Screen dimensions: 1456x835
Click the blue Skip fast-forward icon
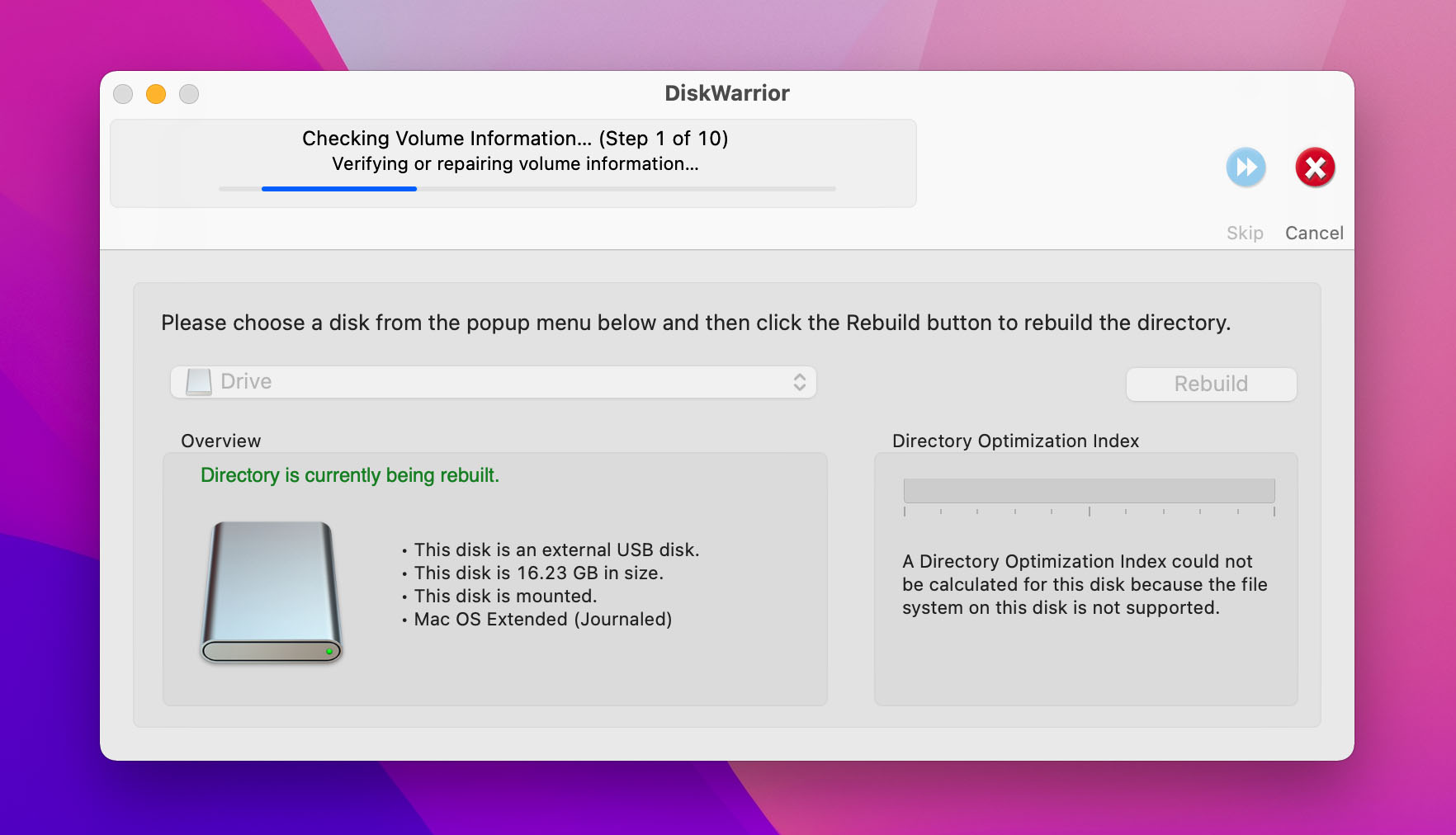[x=1246, y=167]
